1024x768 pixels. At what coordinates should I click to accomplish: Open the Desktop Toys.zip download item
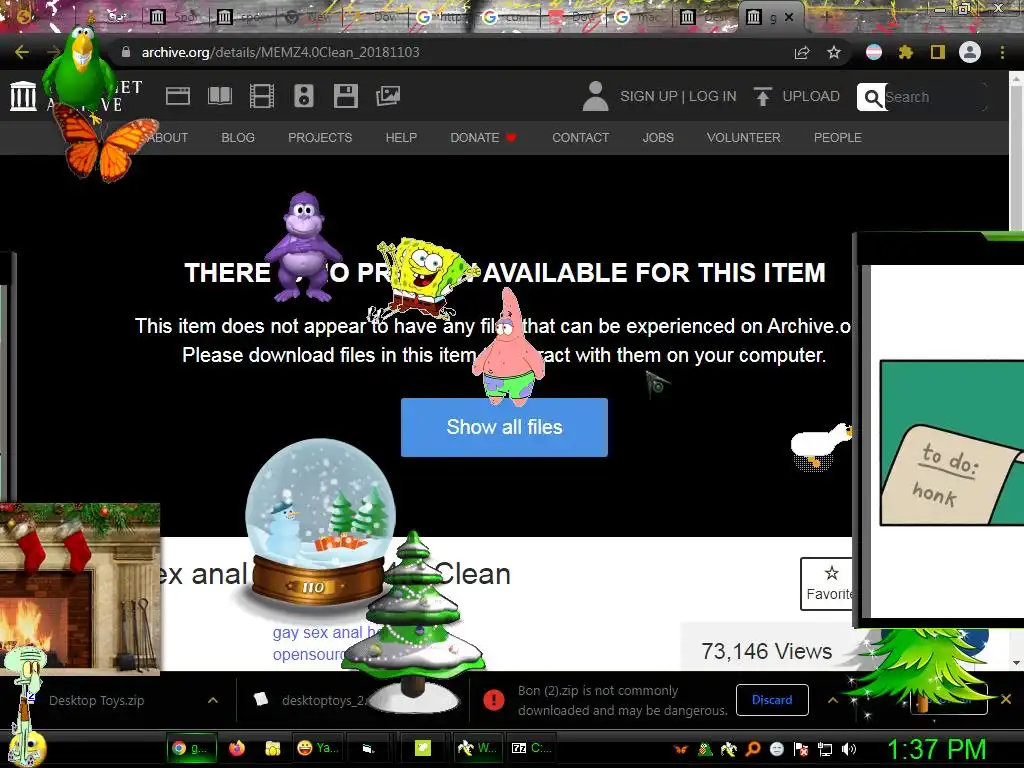[x=97, y=700]
